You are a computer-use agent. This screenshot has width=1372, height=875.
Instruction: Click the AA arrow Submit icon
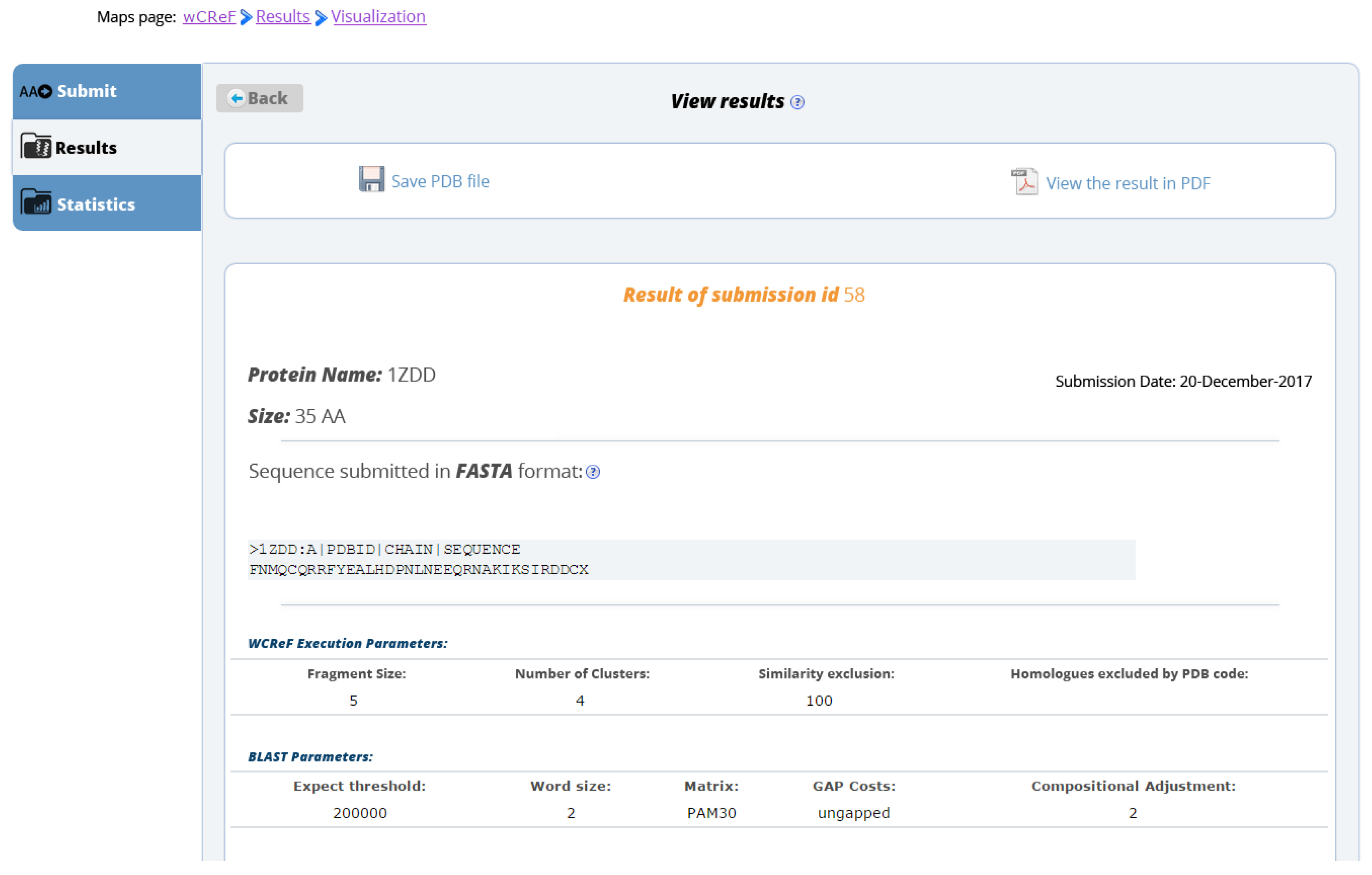tap(35, 92)
